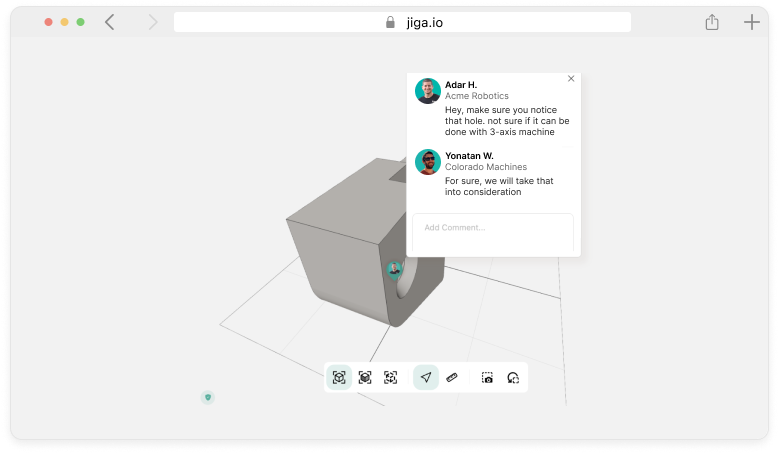
Task: Open the browser share menu
Action: pyautogui.click(x=712, y=22)
